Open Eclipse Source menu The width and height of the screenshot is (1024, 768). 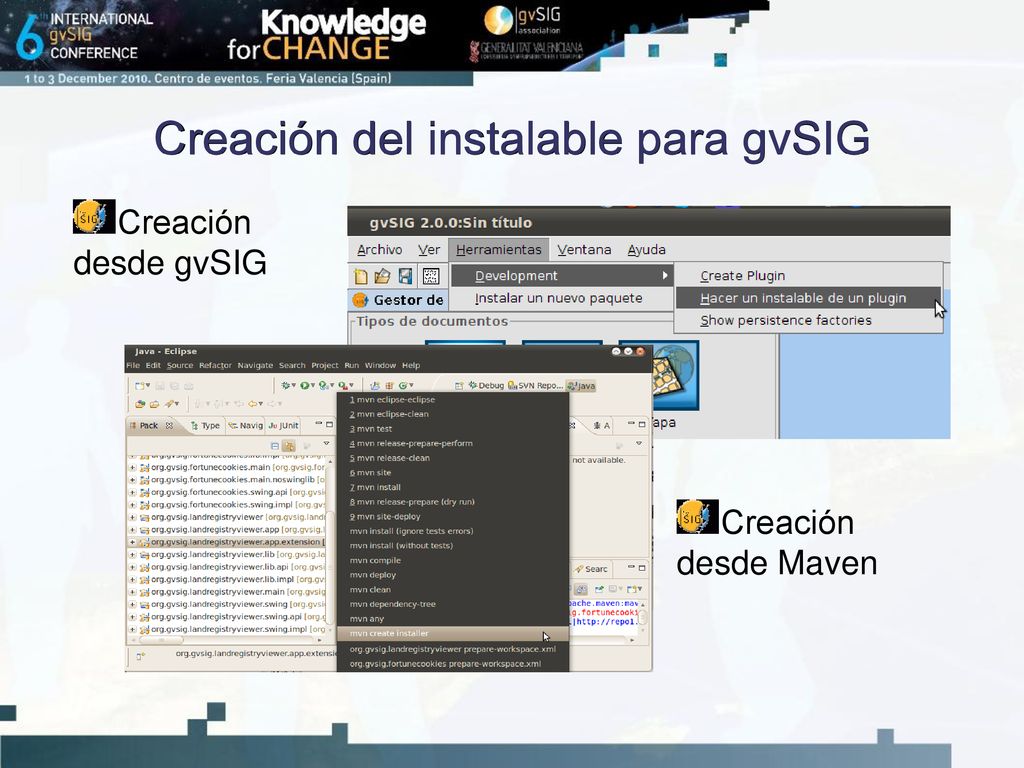180,365
